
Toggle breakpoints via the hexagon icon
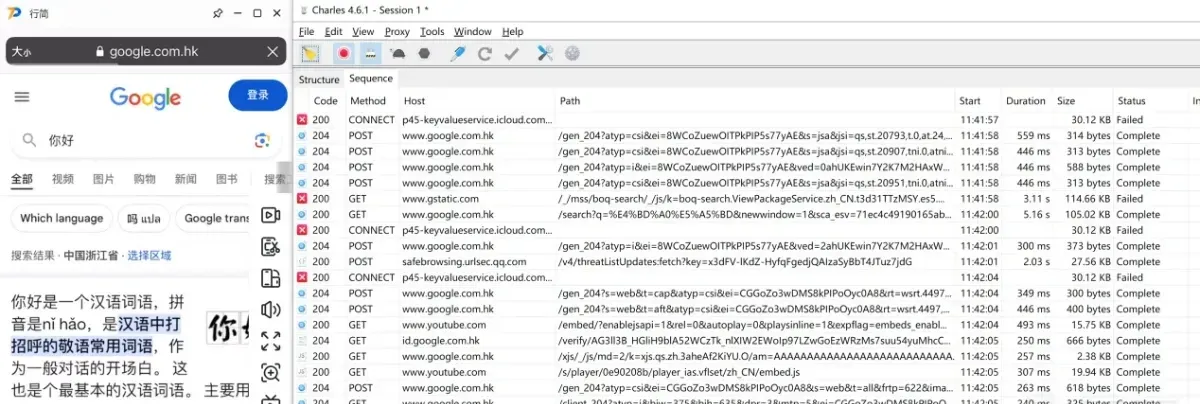pos(424,53)
